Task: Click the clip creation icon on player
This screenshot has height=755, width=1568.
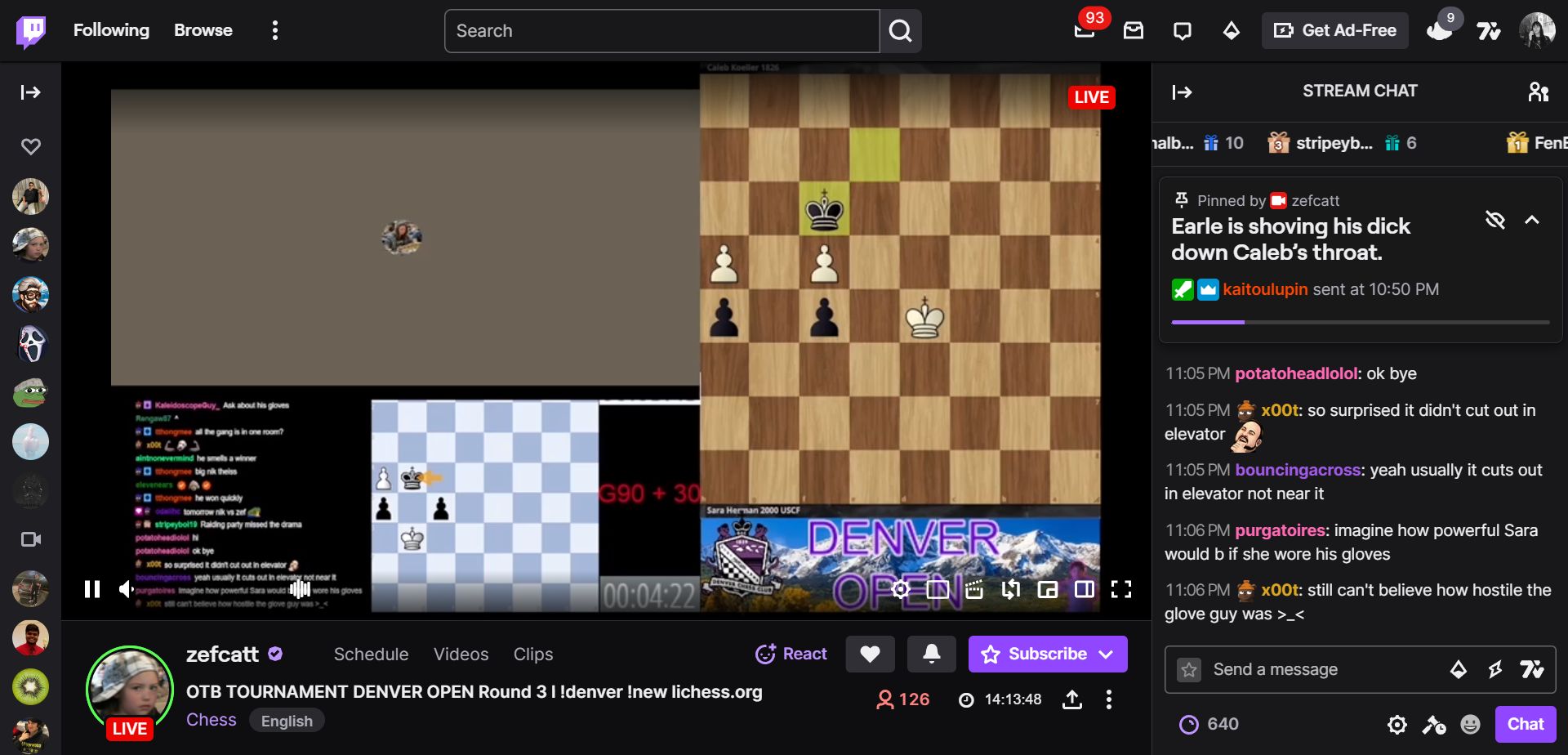Action: (973, 589)
